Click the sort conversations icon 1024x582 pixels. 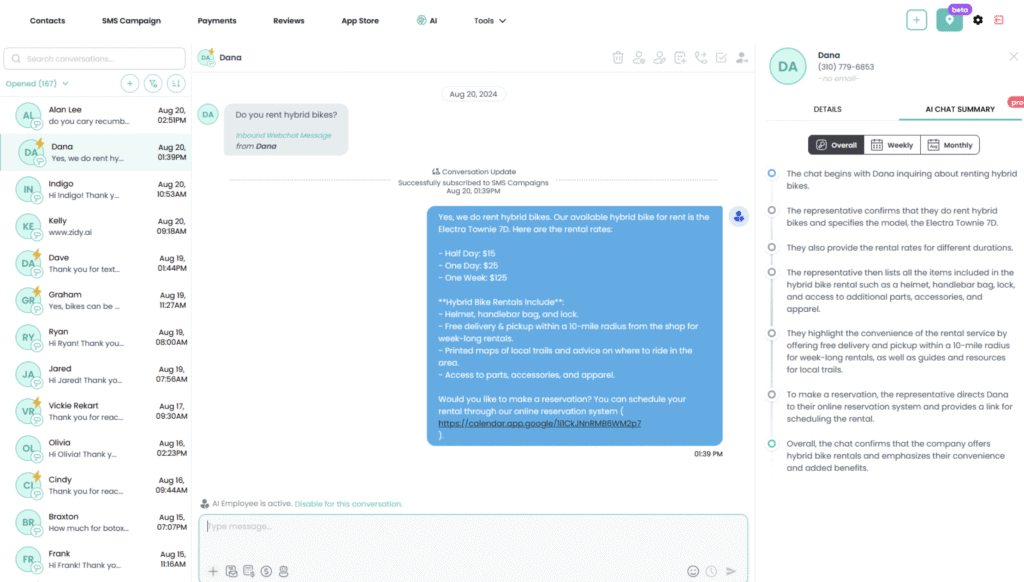click(176, 84)
